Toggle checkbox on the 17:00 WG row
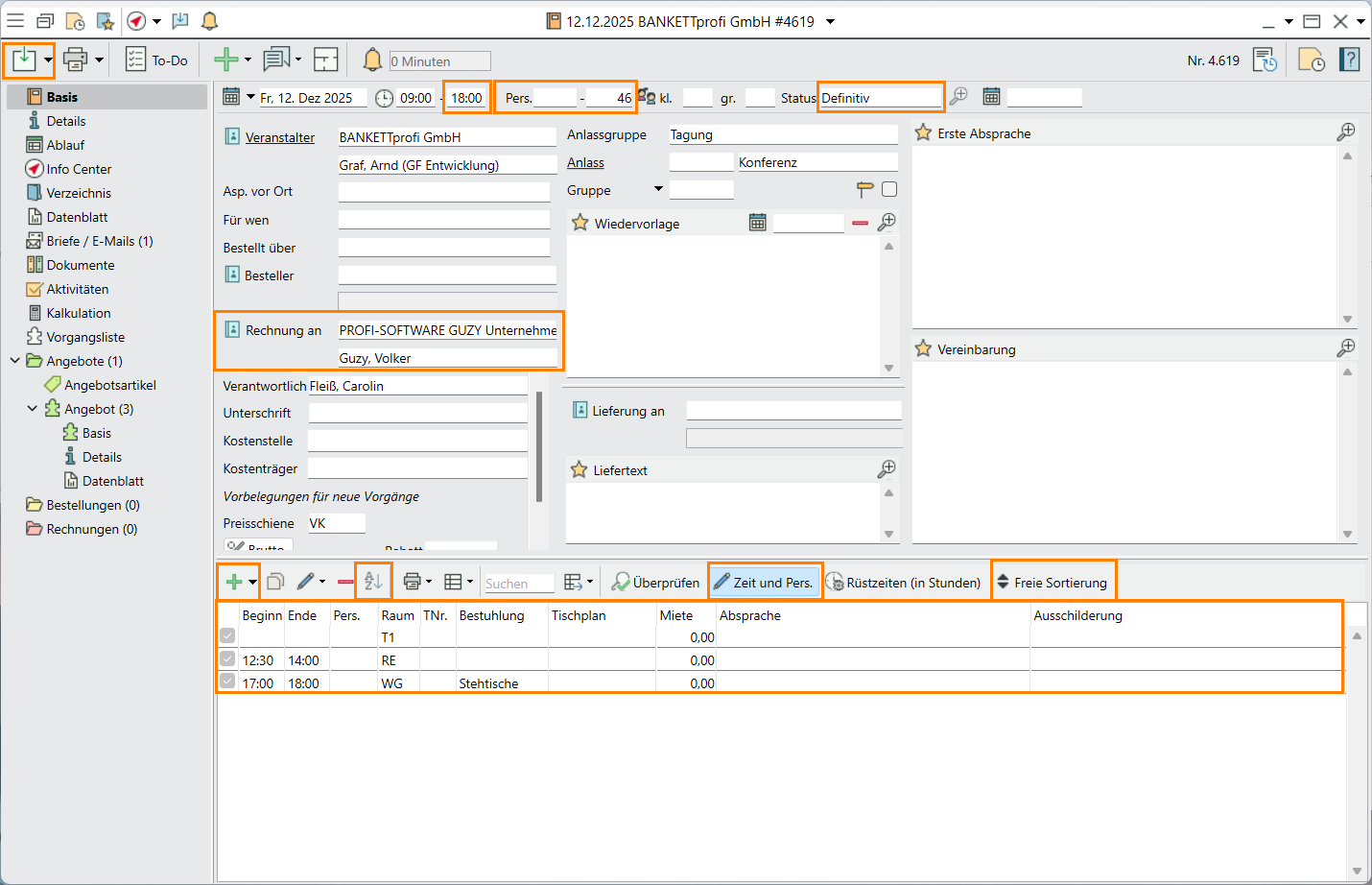This screenshot has width=1372, height=885. 227,682
